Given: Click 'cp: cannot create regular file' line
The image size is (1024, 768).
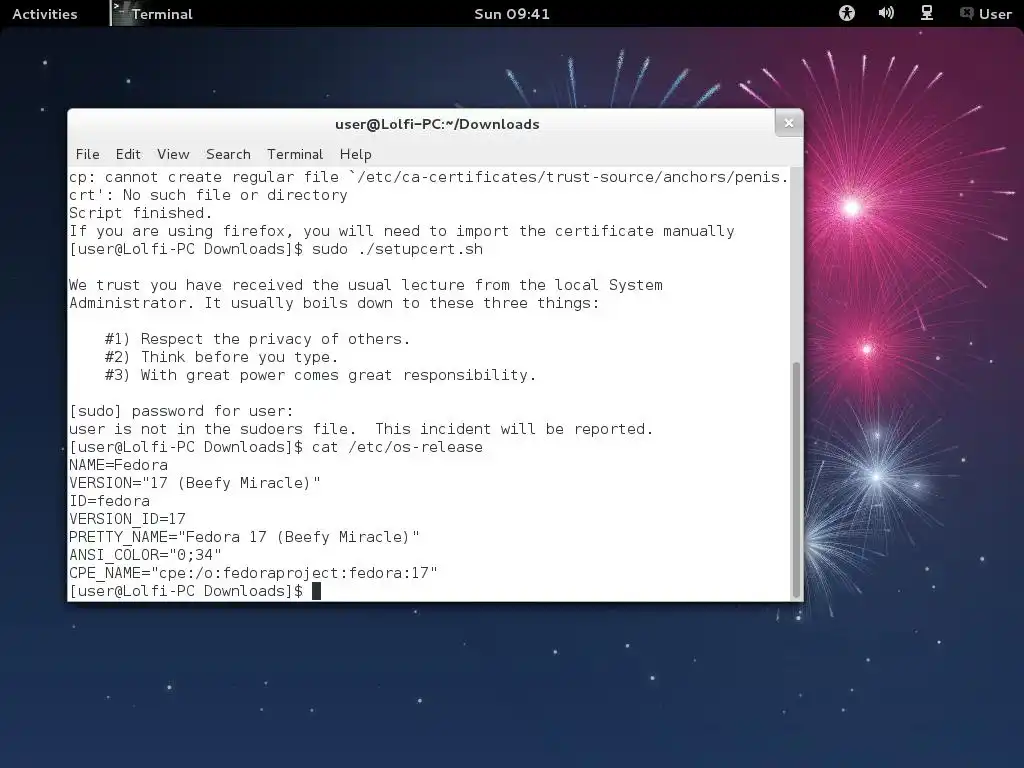Looking at the screenshot, I should click(x=428, y=177).
